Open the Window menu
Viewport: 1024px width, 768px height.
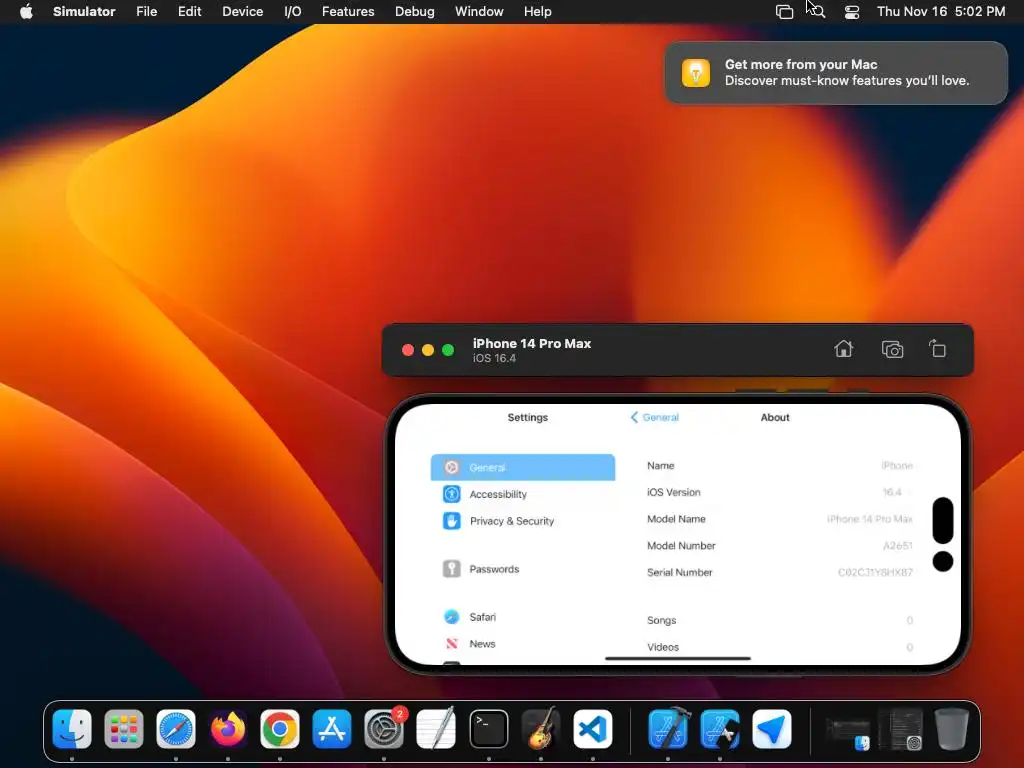(479, 12)
